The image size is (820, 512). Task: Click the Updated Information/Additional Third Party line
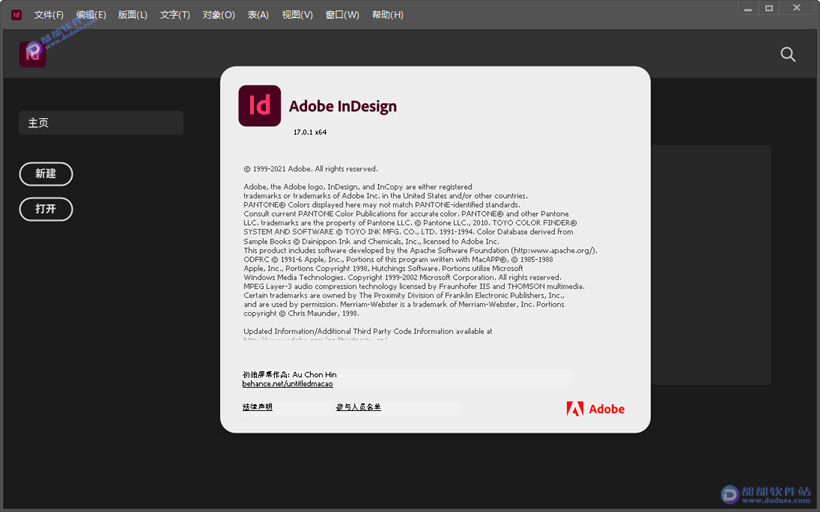pyautogui.click(x=368, y=331)
